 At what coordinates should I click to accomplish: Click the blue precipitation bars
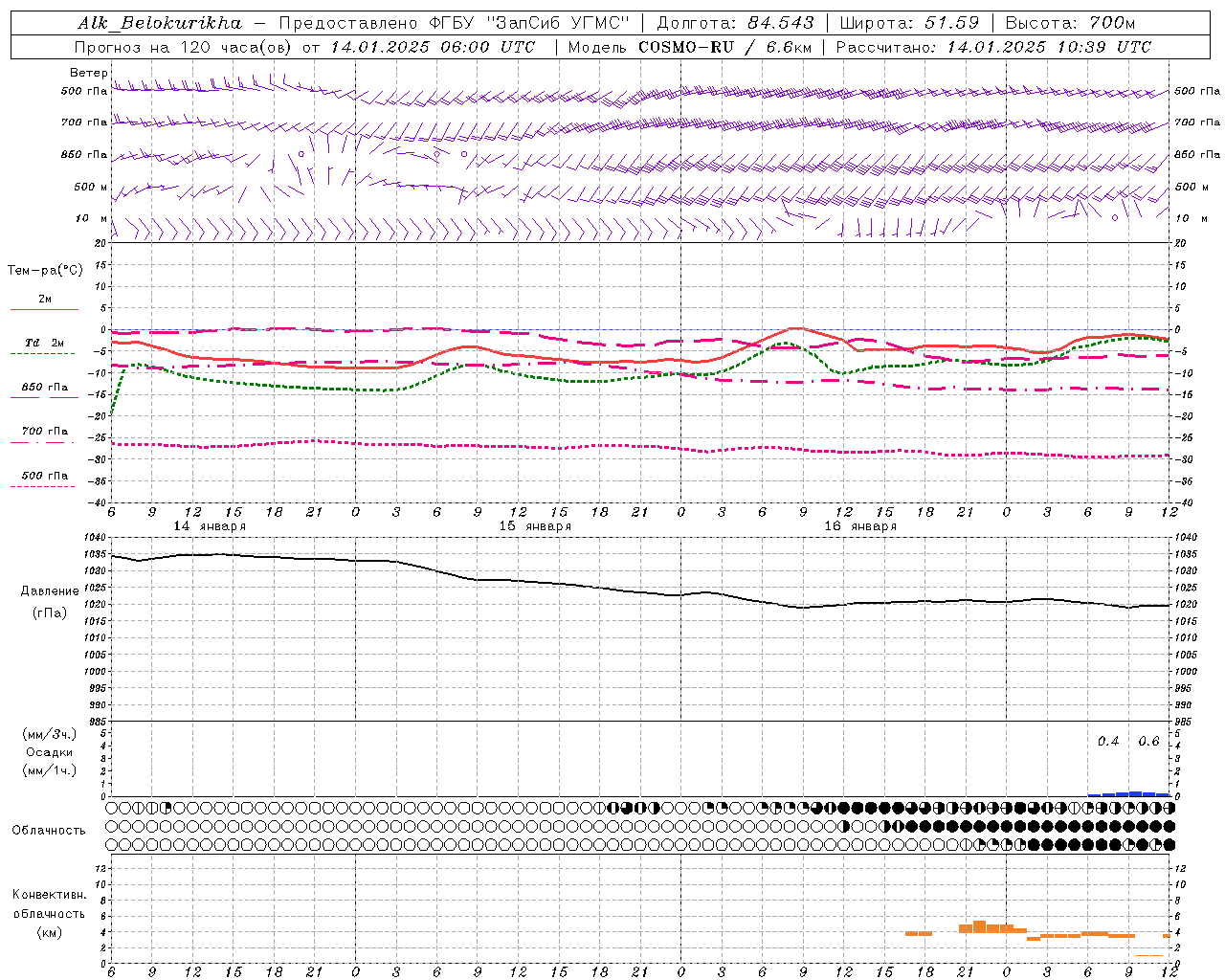(x=1129, y=793)
